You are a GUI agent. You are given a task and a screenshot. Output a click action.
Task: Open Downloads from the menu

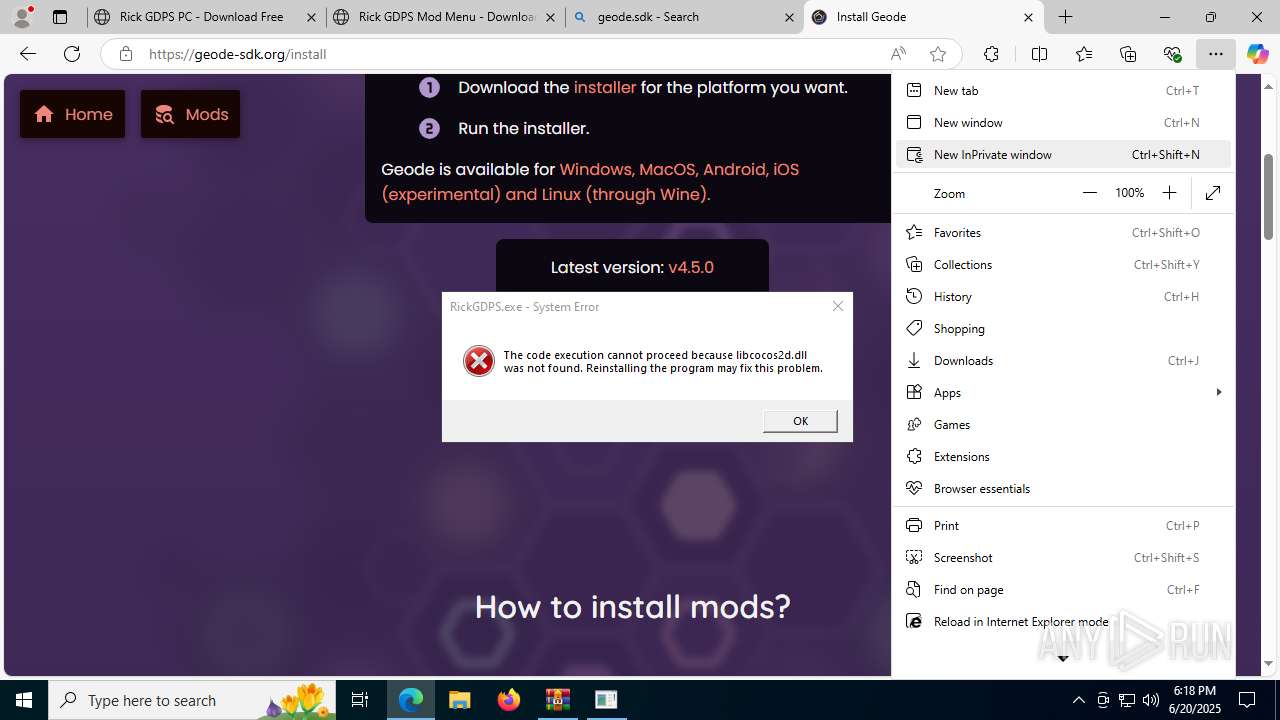[x=1062, y=360]
